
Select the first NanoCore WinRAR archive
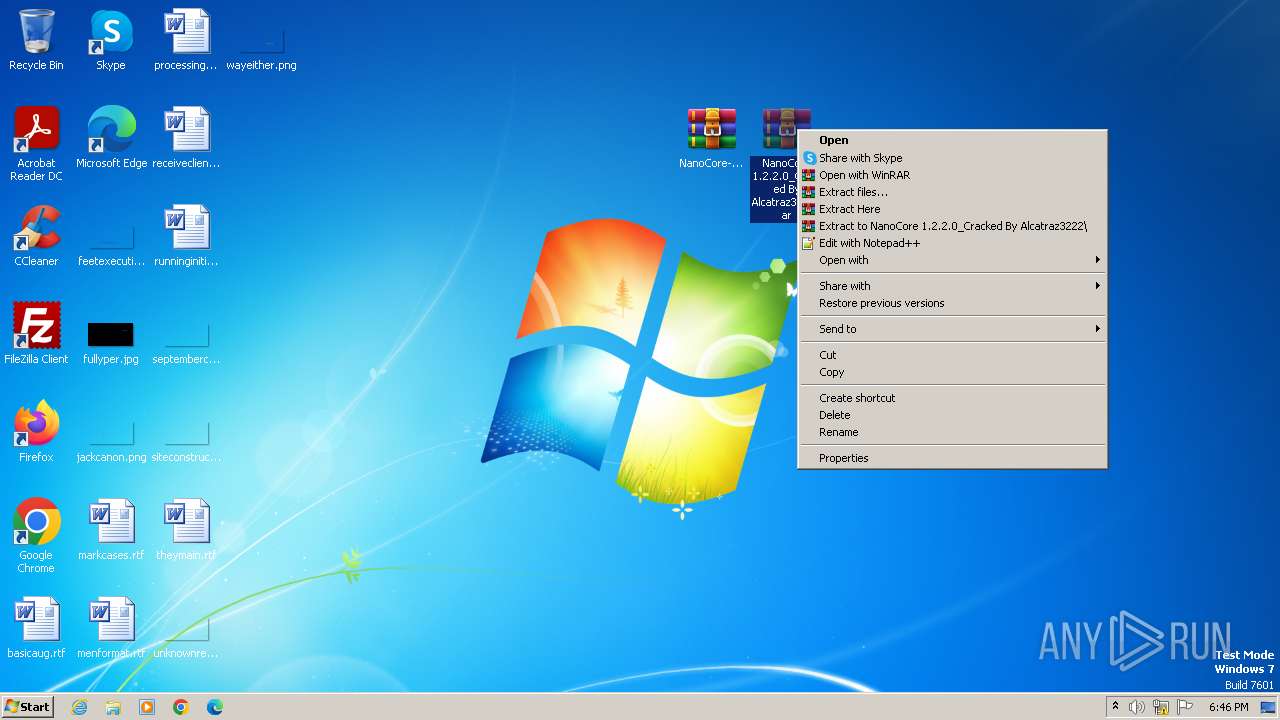[711, 138]
